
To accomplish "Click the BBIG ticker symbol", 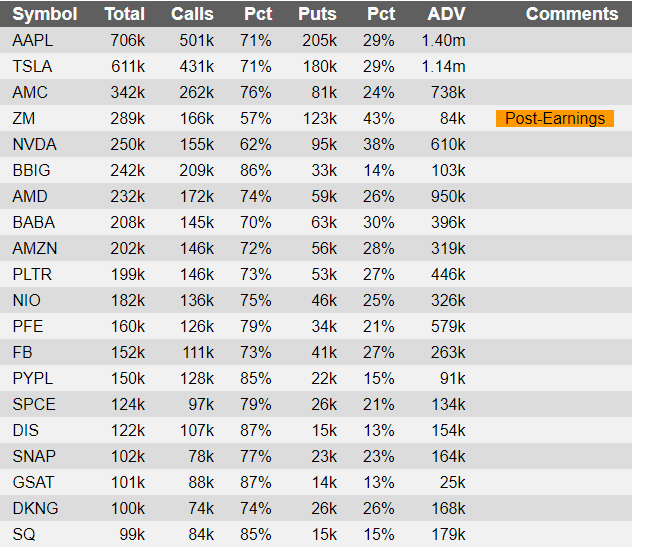I will pos(31,171).
